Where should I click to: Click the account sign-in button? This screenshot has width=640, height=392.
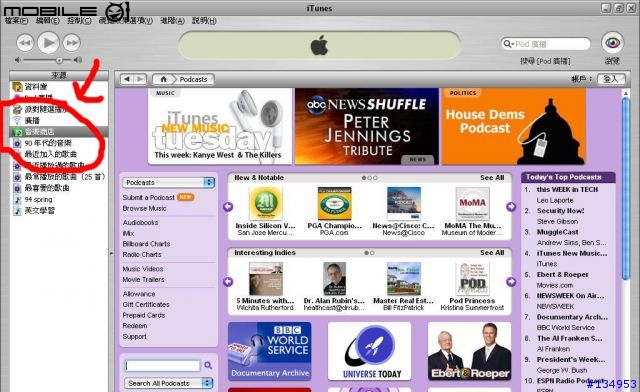611,79
